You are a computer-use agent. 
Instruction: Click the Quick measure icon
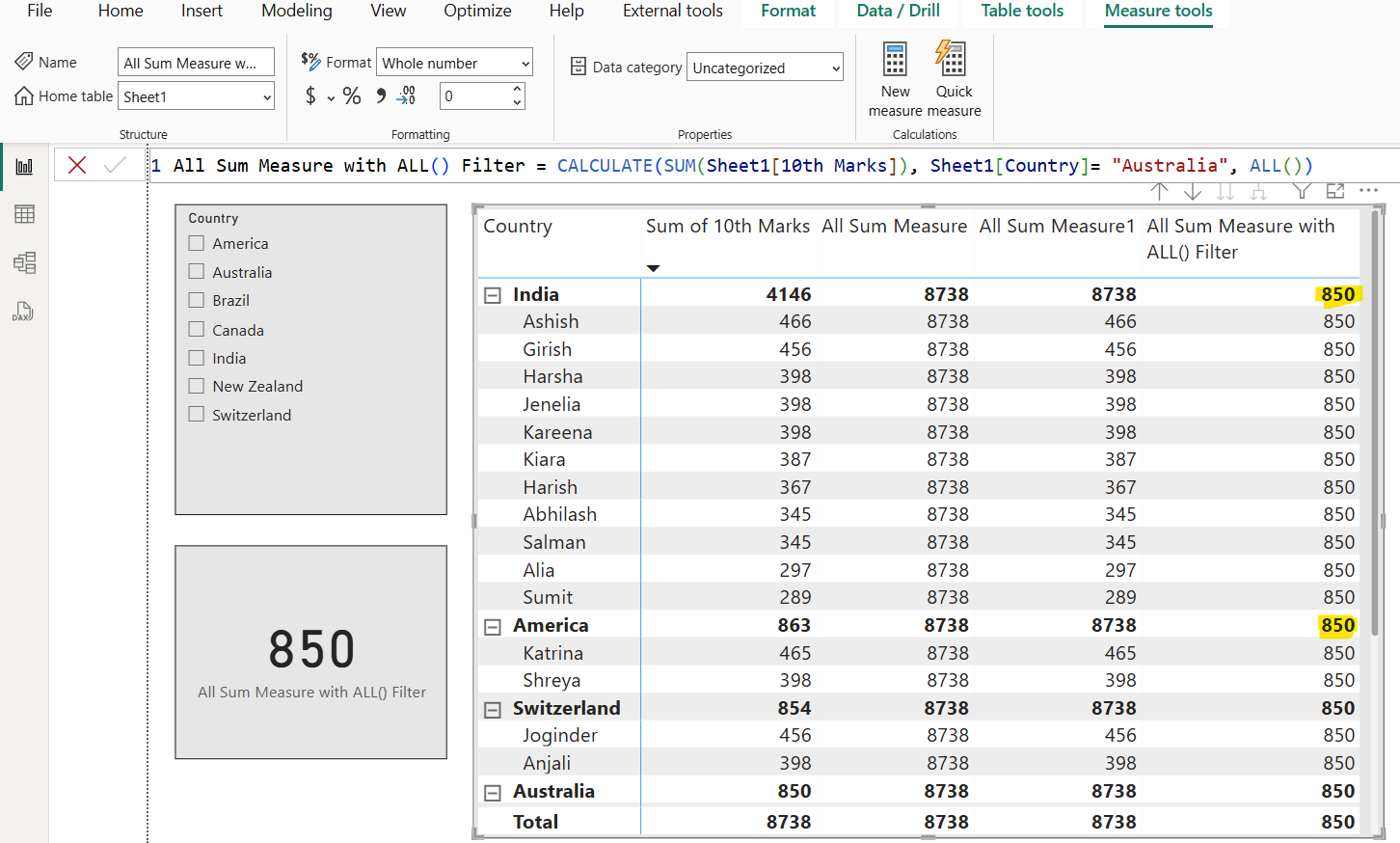click(x=952, y=60)
